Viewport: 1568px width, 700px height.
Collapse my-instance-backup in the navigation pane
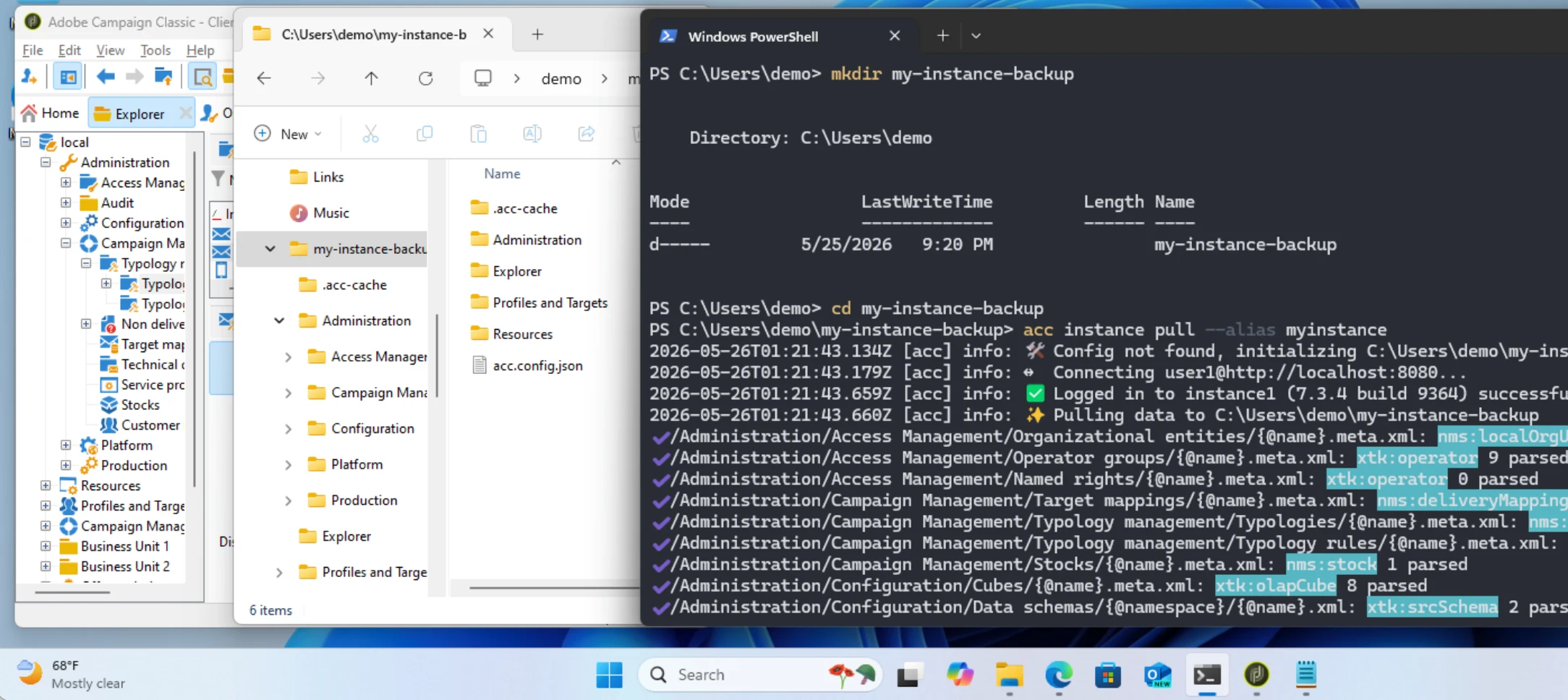pyautogui.click(x=270, y=249)
